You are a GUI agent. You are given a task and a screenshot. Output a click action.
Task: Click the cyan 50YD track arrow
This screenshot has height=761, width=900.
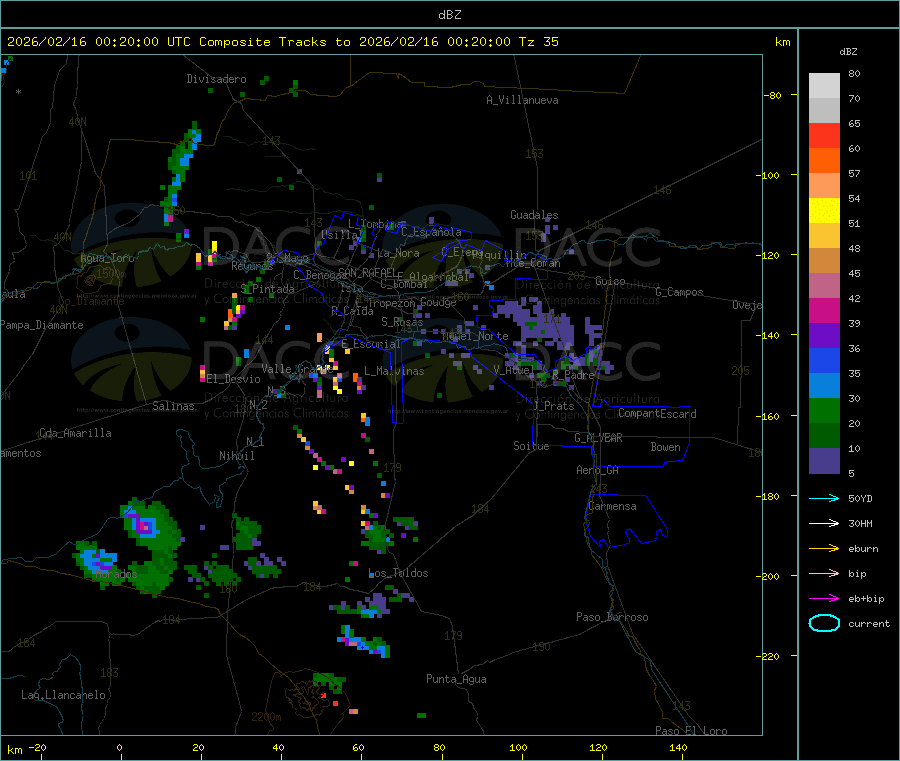pyautogui.click(x=824, y=498)
